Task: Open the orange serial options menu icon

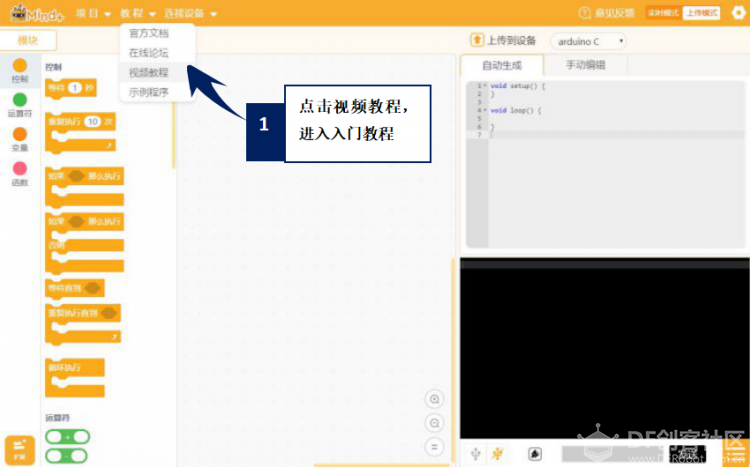Action: coord(736,454)
